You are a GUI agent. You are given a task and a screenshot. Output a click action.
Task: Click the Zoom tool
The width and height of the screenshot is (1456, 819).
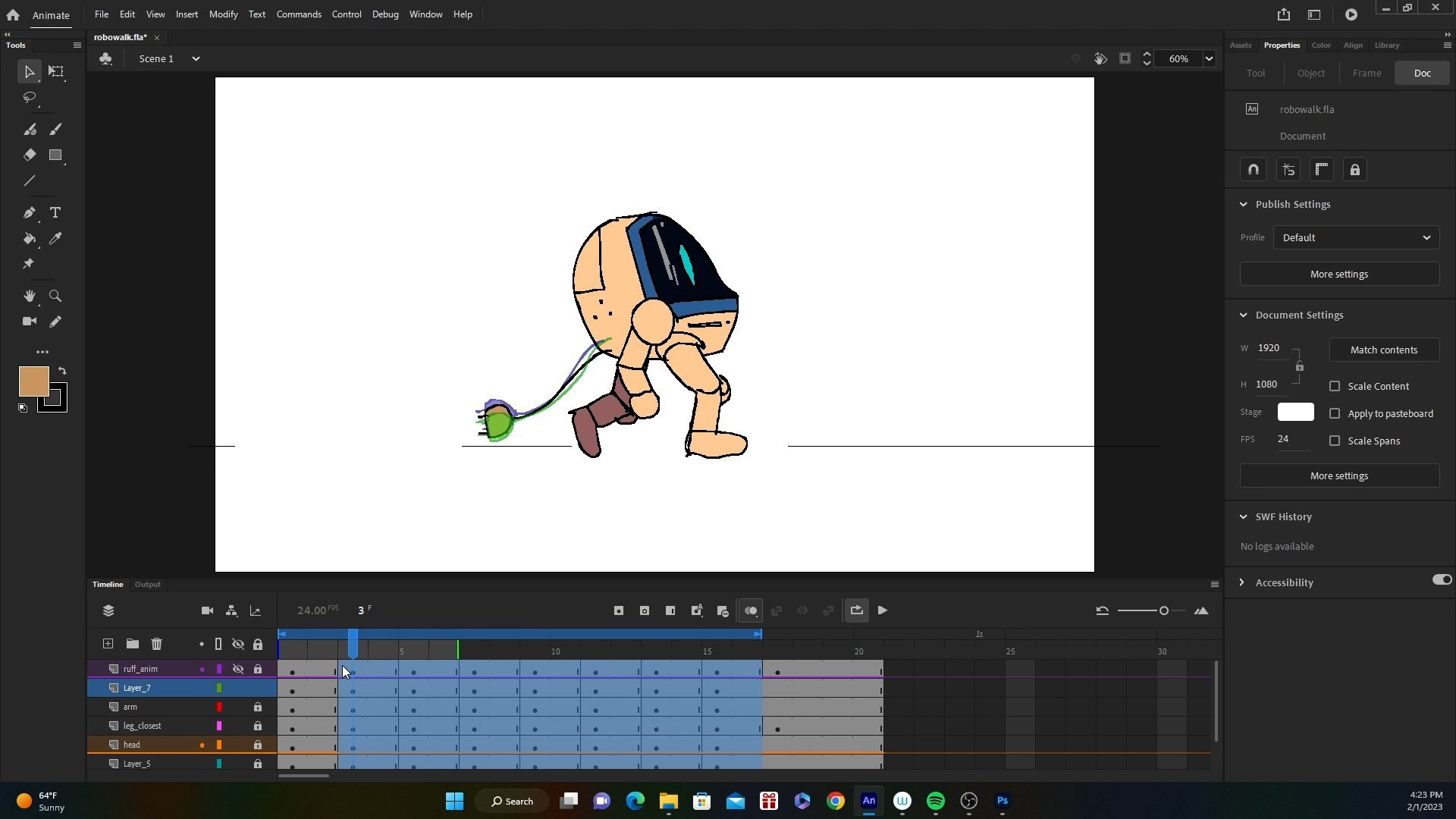coord(55,296)
